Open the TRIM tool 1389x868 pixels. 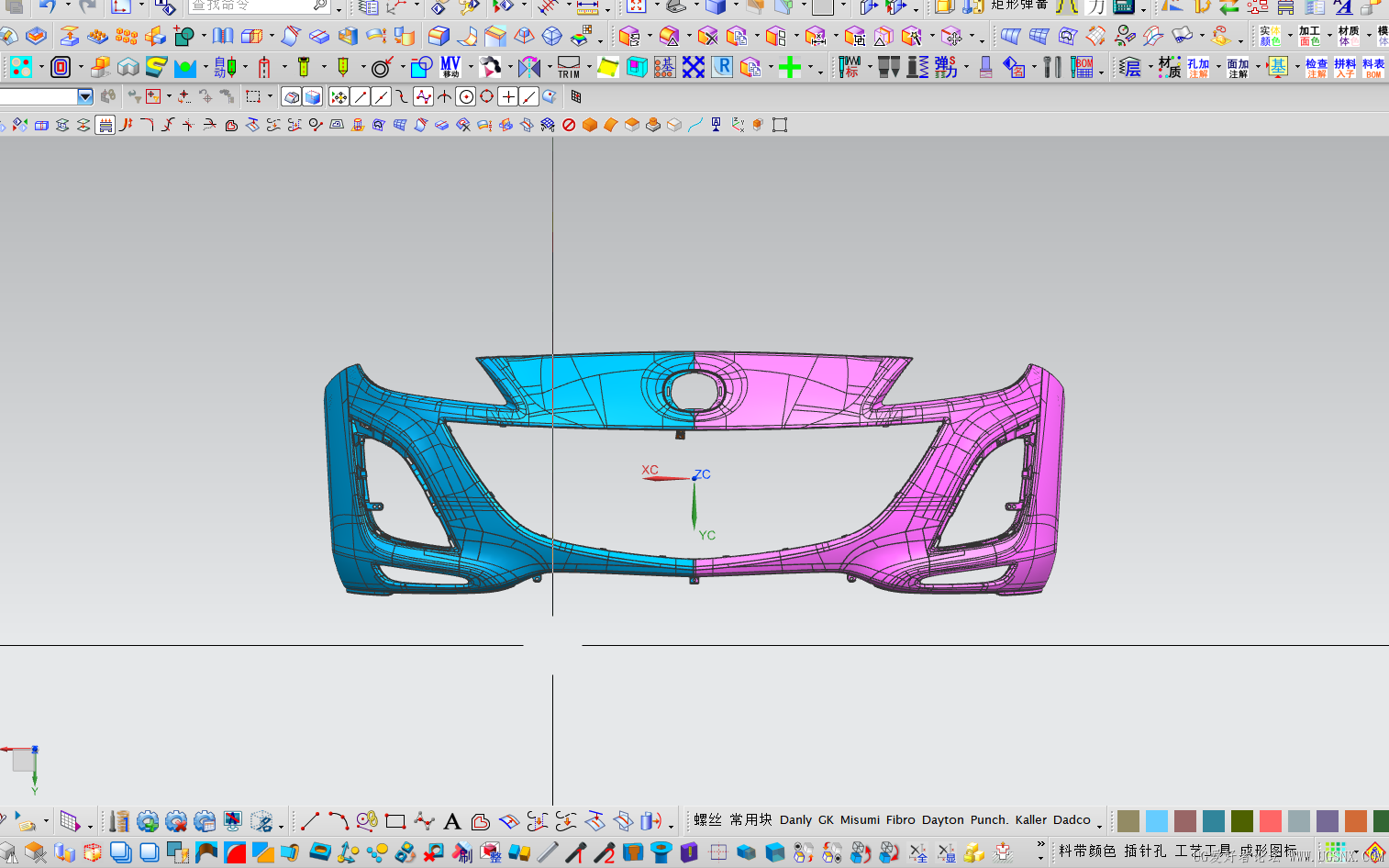[569, 67]
